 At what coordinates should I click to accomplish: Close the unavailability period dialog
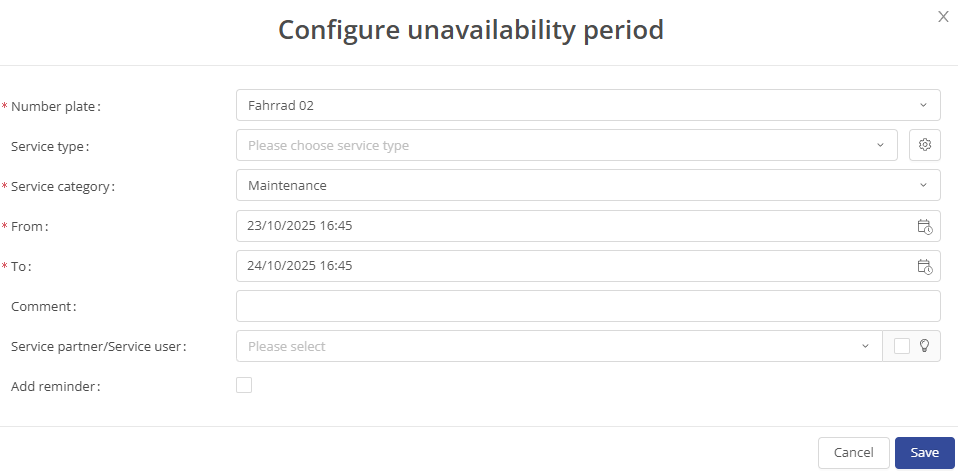tap(943, 17)
